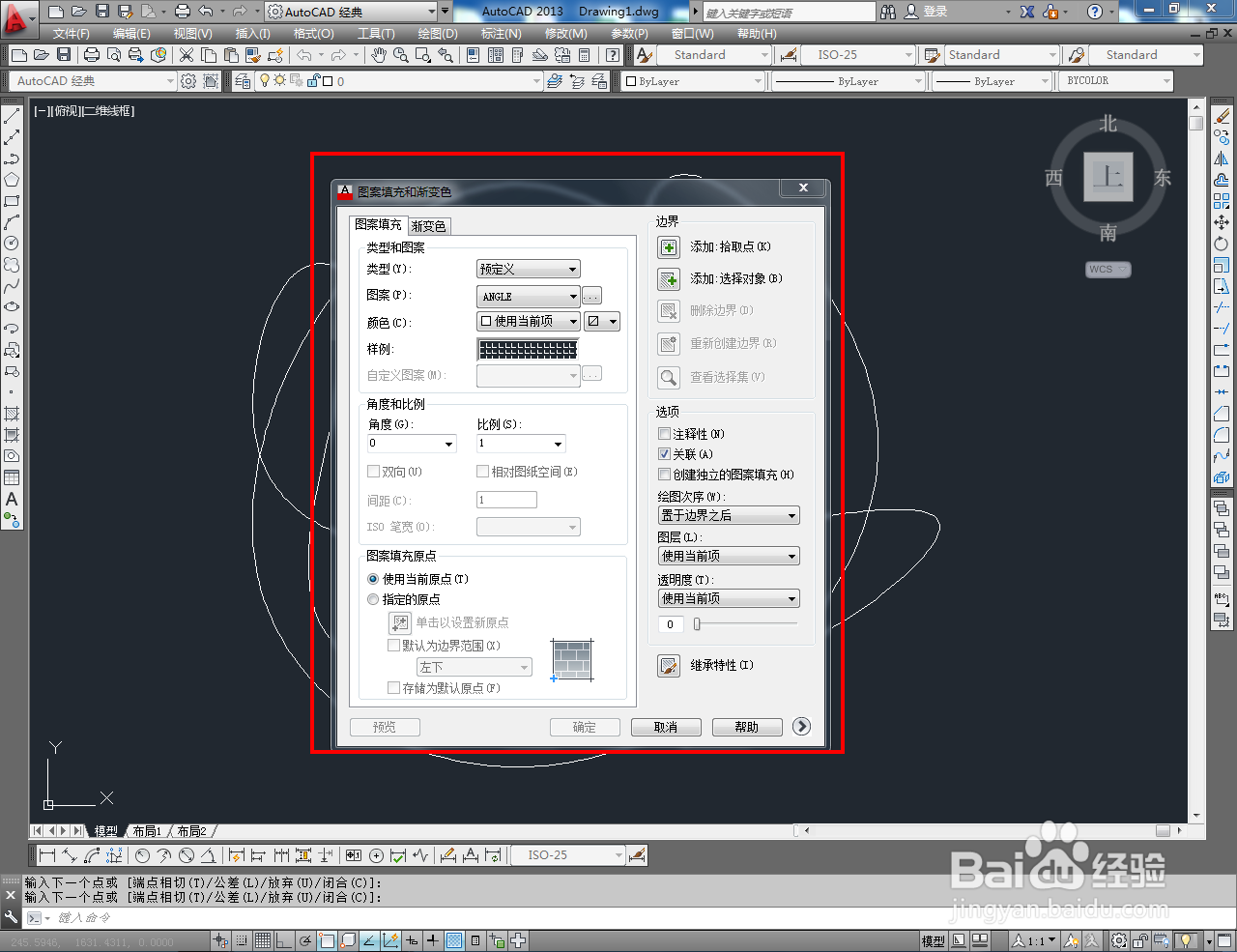Viewport: 1237px width, 952px height.
Task: Open the Transparency dropdown (透明度)
Action: [729, 598]
